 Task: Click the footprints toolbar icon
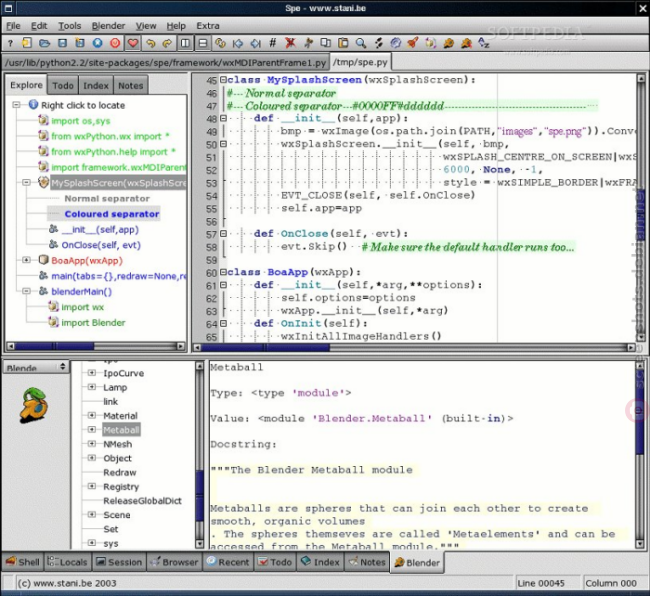pos(378,43)
